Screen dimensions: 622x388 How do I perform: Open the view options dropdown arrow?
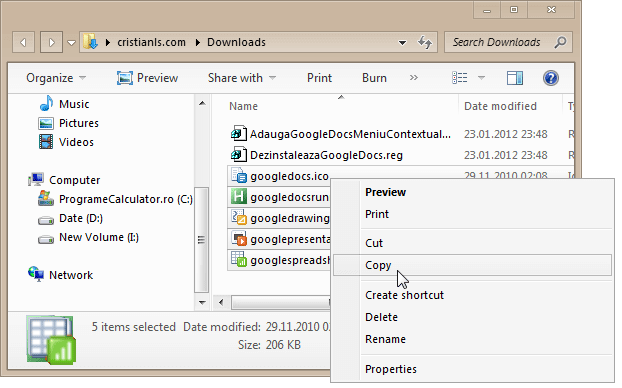[481, 78]
